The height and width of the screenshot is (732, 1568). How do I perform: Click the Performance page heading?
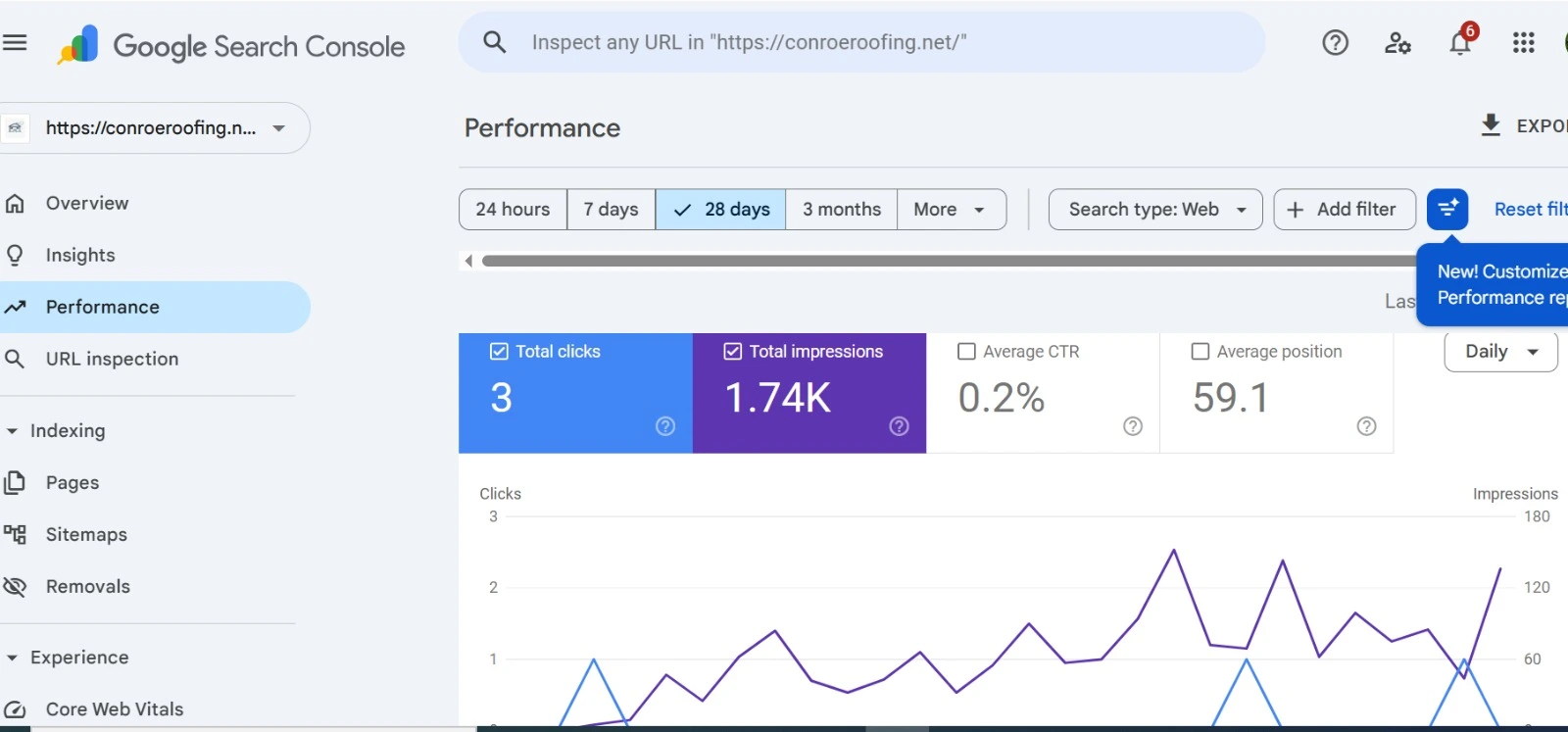point(542,128)
